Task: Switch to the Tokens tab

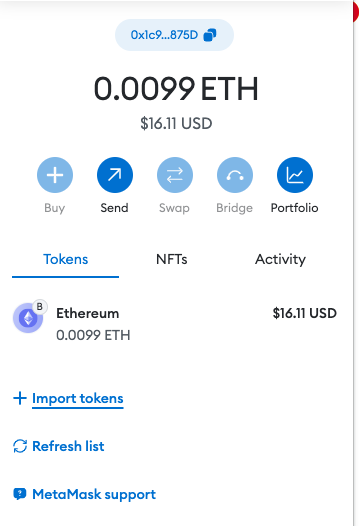Action: [65, 259]
